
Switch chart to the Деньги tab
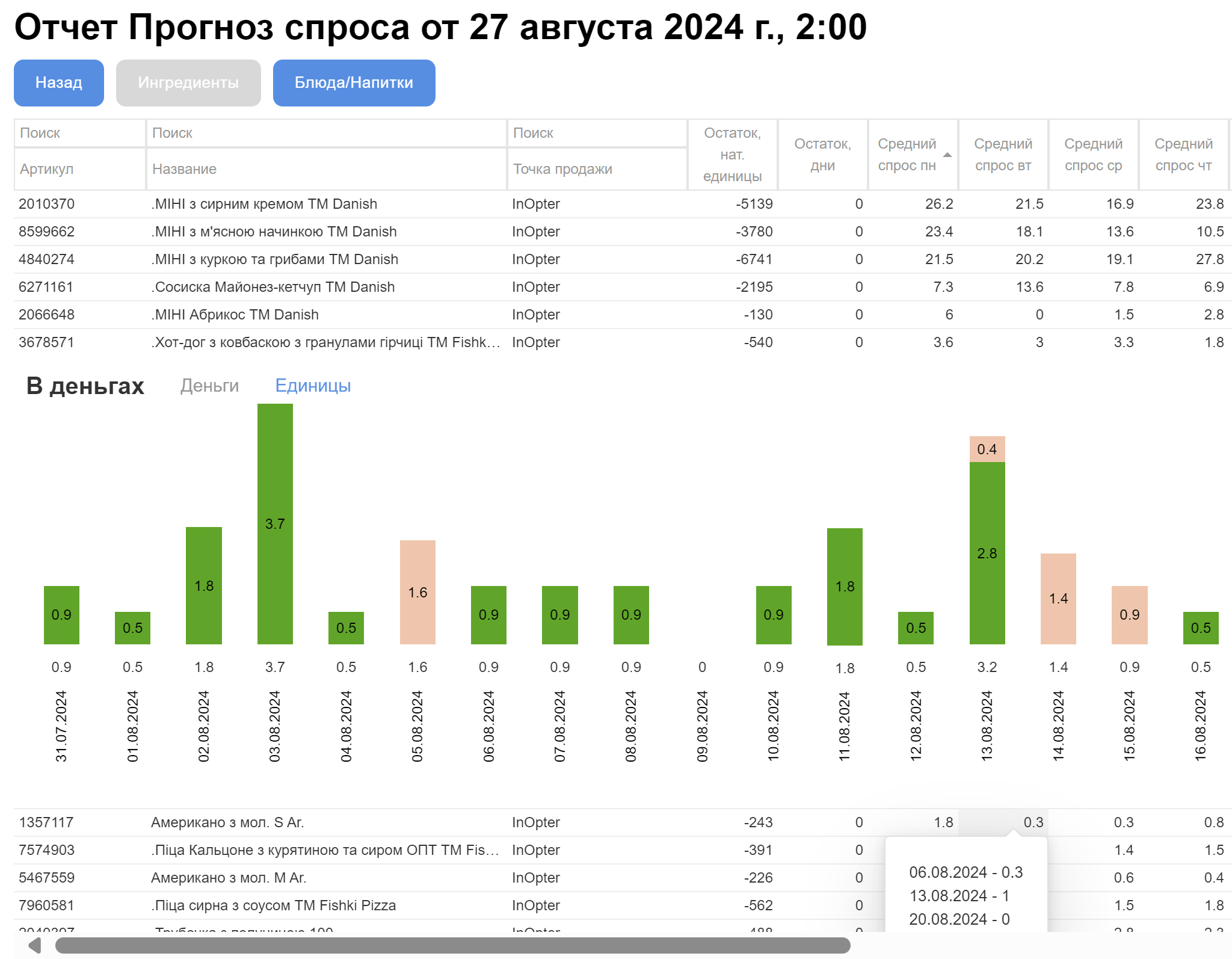click(x=209, y=386)
